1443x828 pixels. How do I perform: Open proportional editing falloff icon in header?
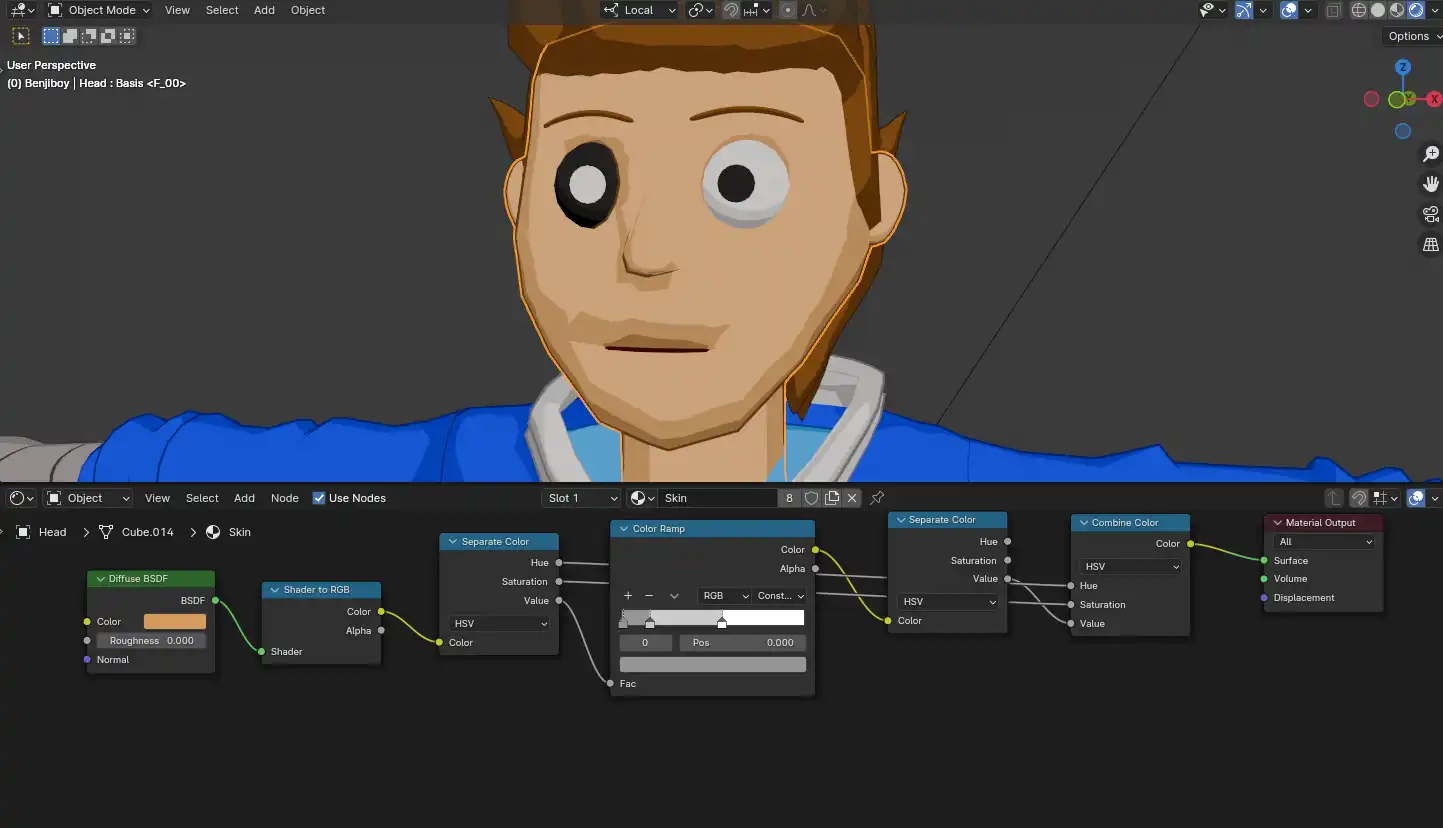pyautogui.click(x=808, y=10)
